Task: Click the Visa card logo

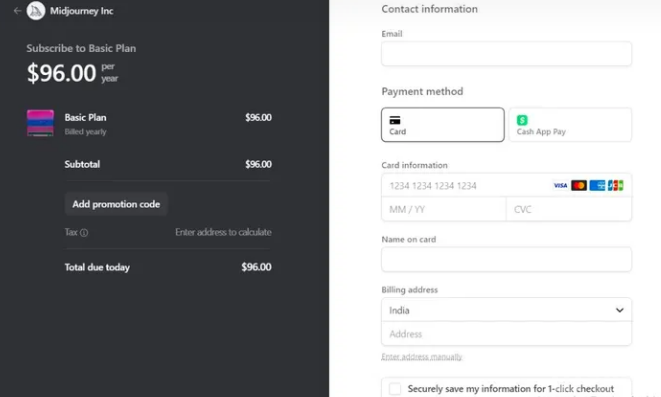Action: pos(560,185)
